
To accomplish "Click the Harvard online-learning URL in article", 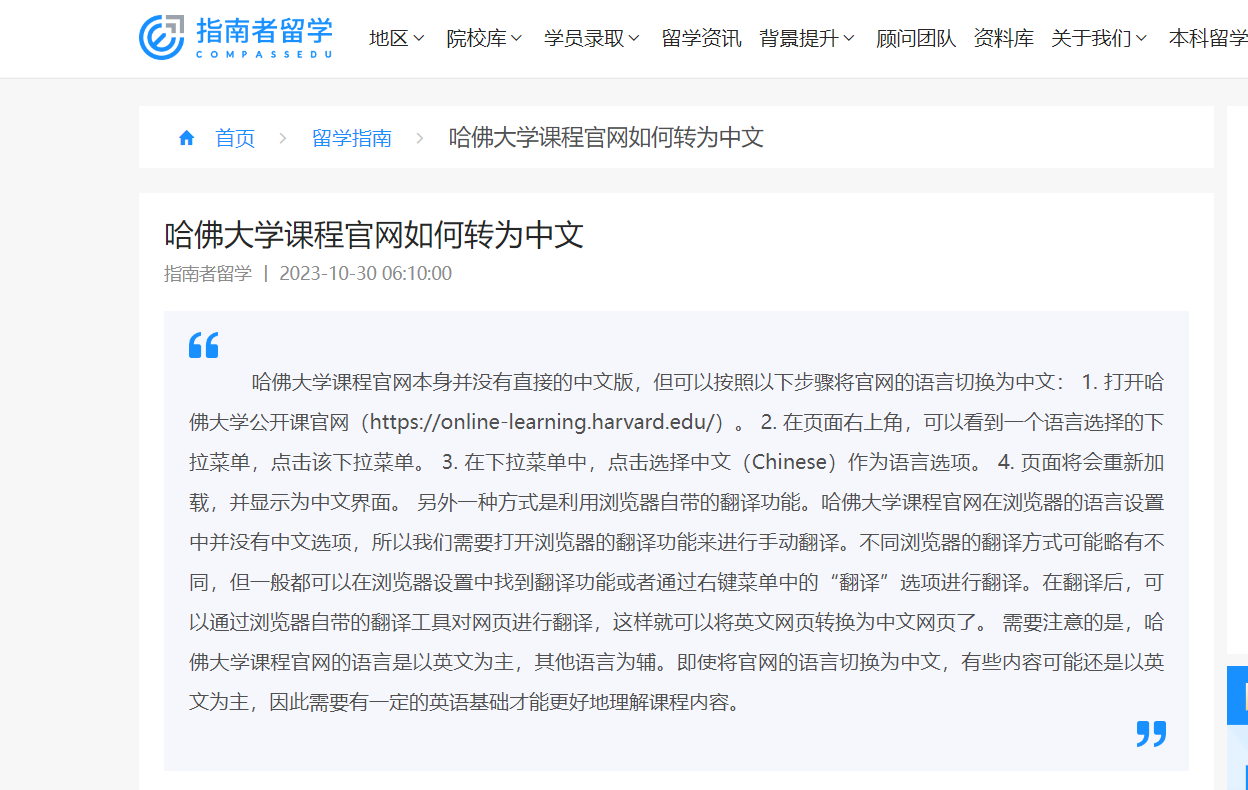I will click(x=546, y=422).
